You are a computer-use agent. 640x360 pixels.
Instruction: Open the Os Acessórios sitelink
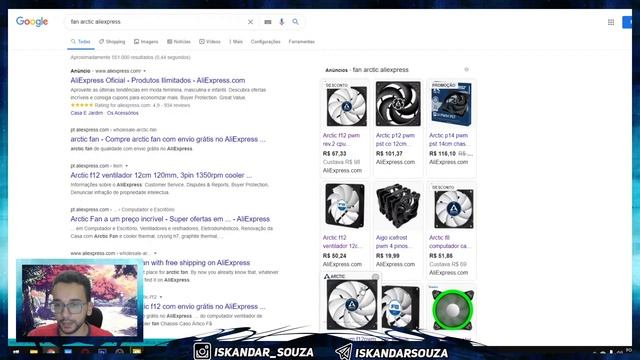[x=123, y=113]
